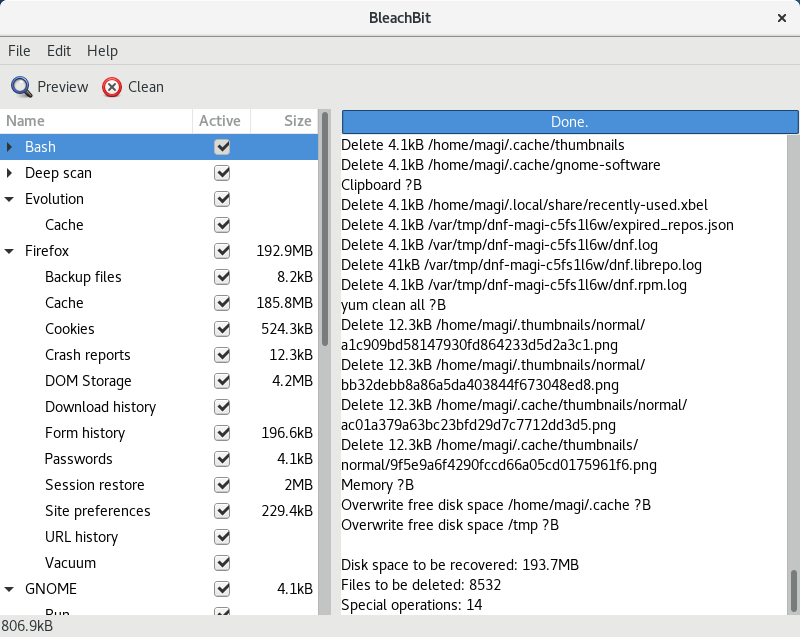The width and height of the screenshot is (800, 637).
Task: Uncheck URL history checkbox
Action: click(222, 537)
